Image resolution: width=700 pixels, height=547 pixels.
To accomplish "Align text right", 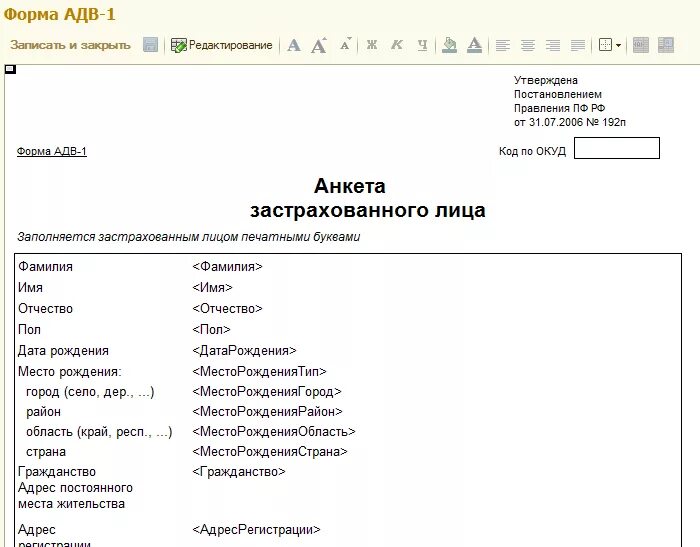I will point(553,45).
